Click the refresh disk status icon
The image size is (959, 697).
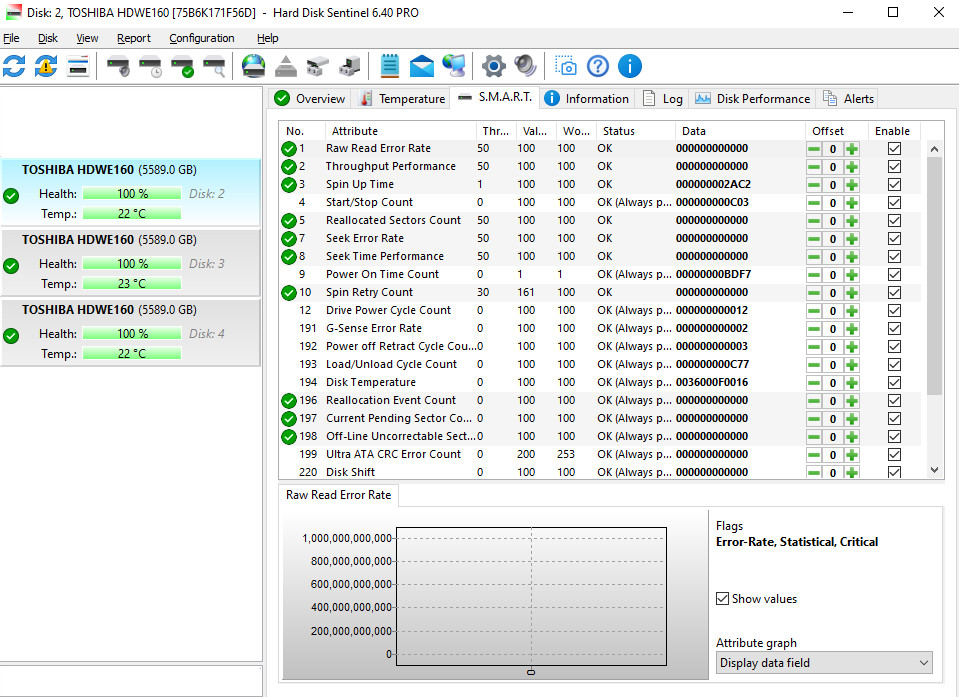pyautogui.click(x=14, y=66)
